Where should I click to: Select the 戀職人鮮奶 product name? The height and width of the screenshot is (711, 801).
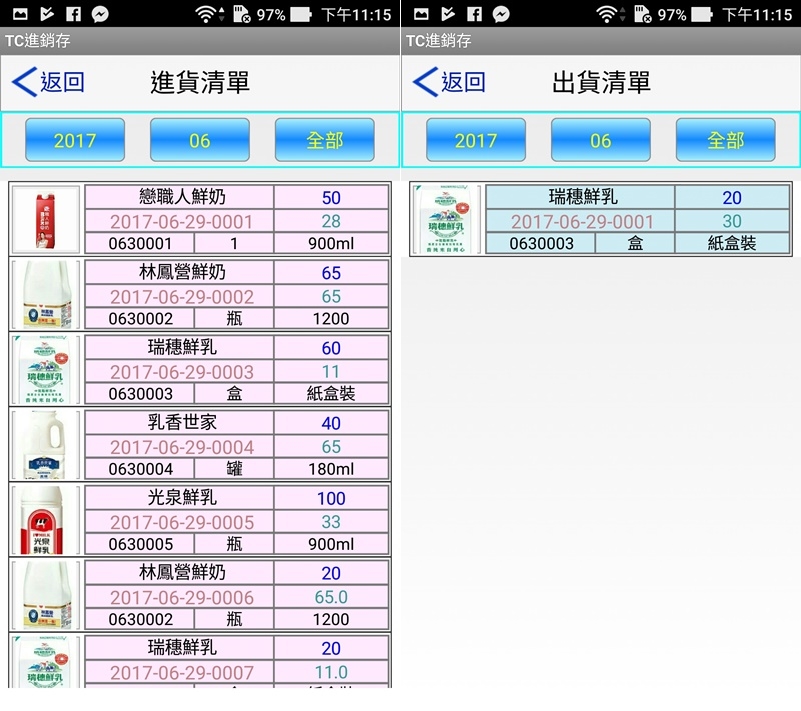[182, 197]
